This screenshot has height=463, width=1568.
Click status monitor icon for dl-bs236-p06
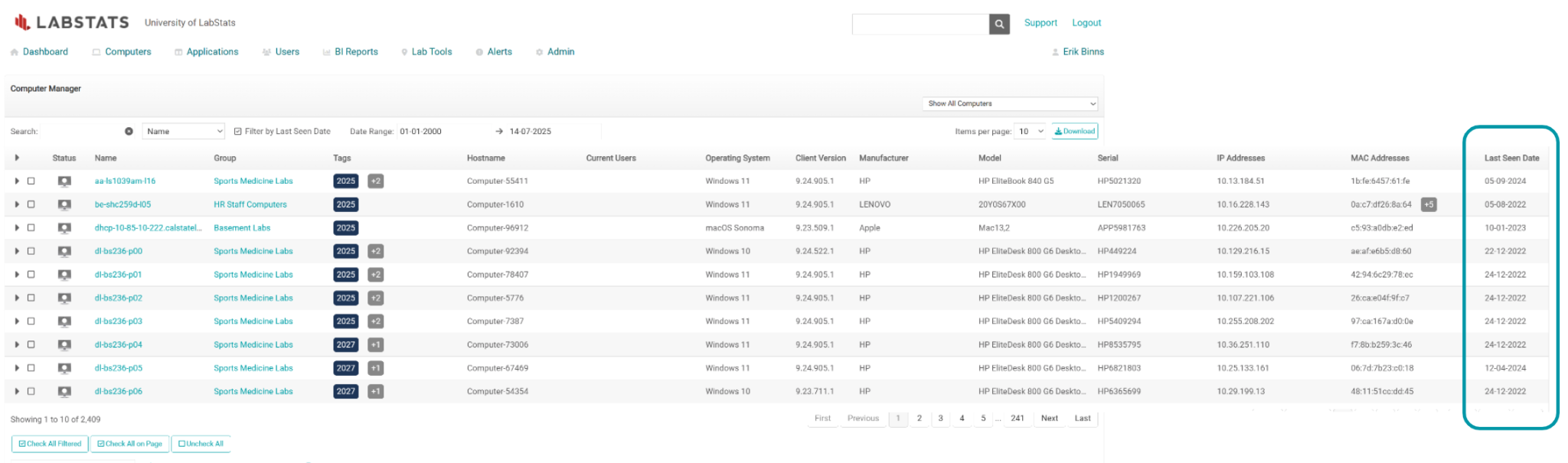click(64, 392)
